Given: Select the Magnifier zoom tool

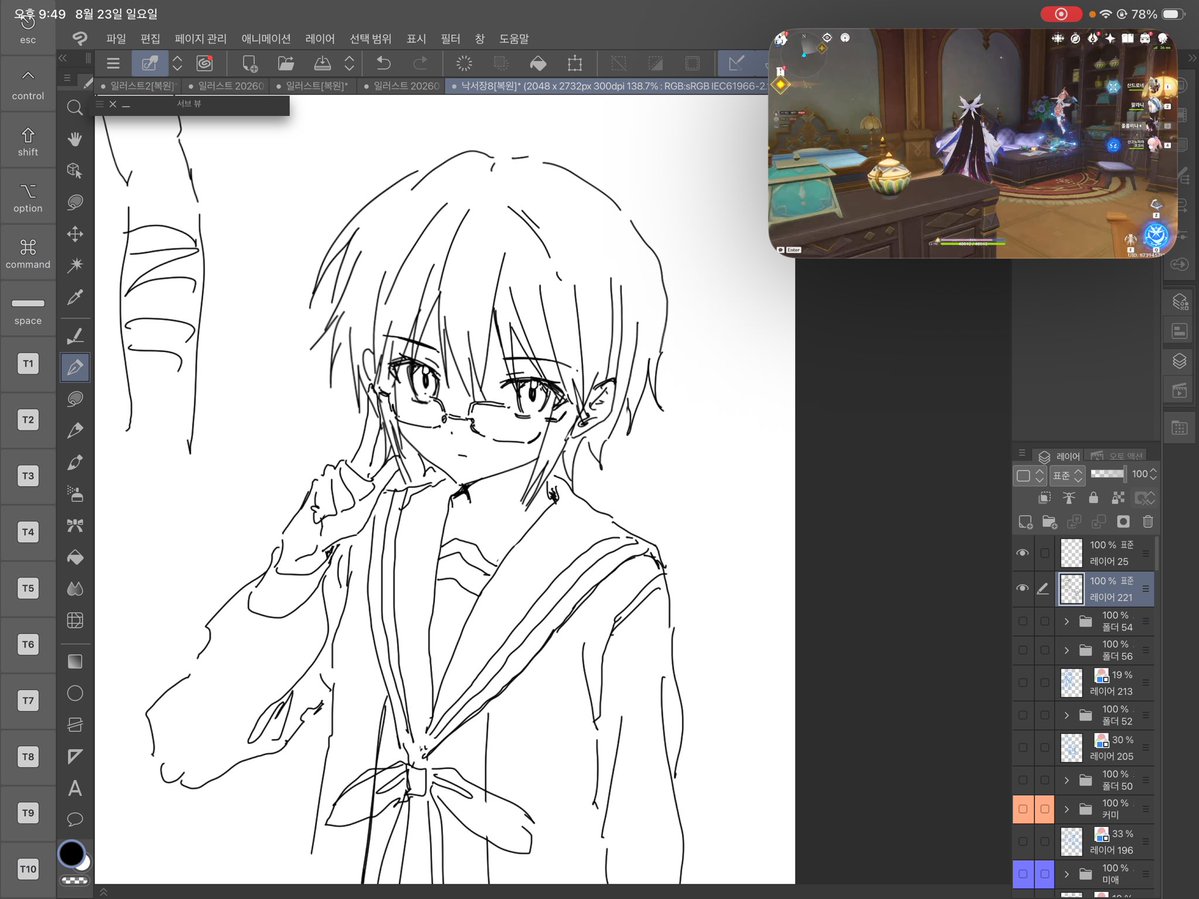Looking at the screenshot, I should click(x=74, y=108).
